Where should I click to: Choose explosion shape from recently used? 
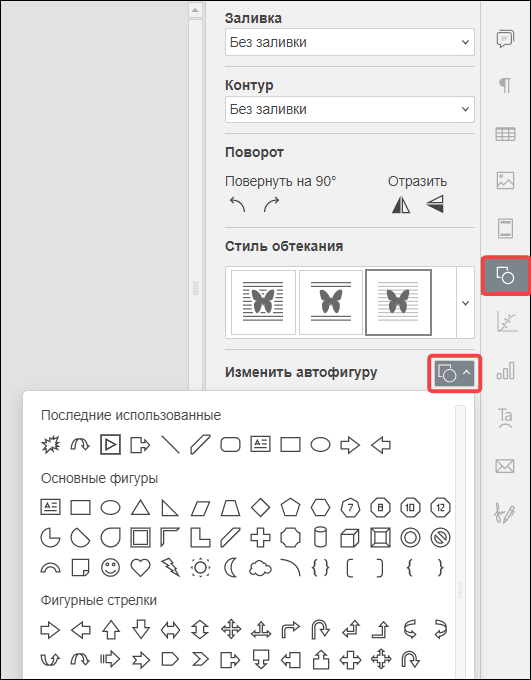[50, 445]
